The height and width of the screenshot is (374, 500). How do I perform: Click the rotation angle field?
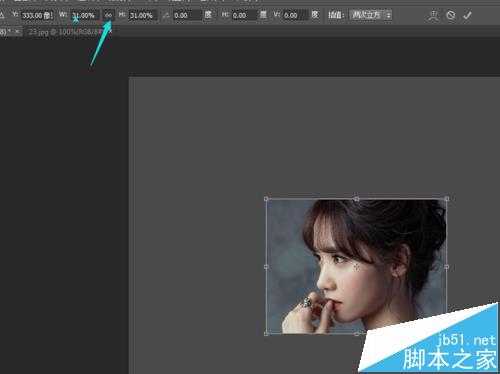[187, 15]
